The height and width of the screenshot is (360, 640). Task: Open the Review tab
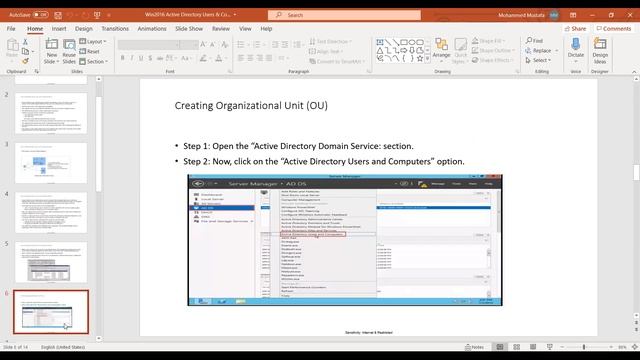click(x=221, y=29)
